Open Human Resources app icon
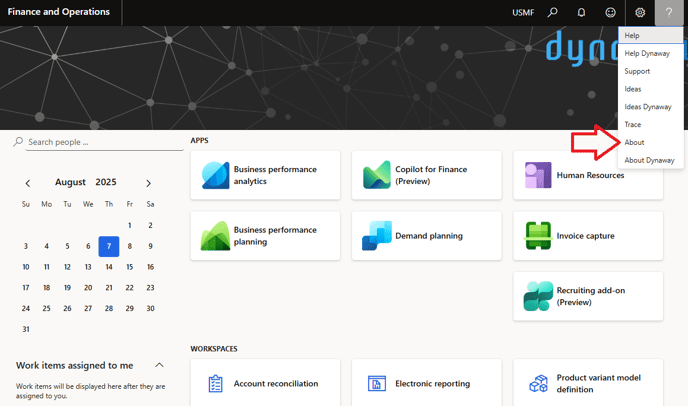688x406 pixels. pos(538,175)
